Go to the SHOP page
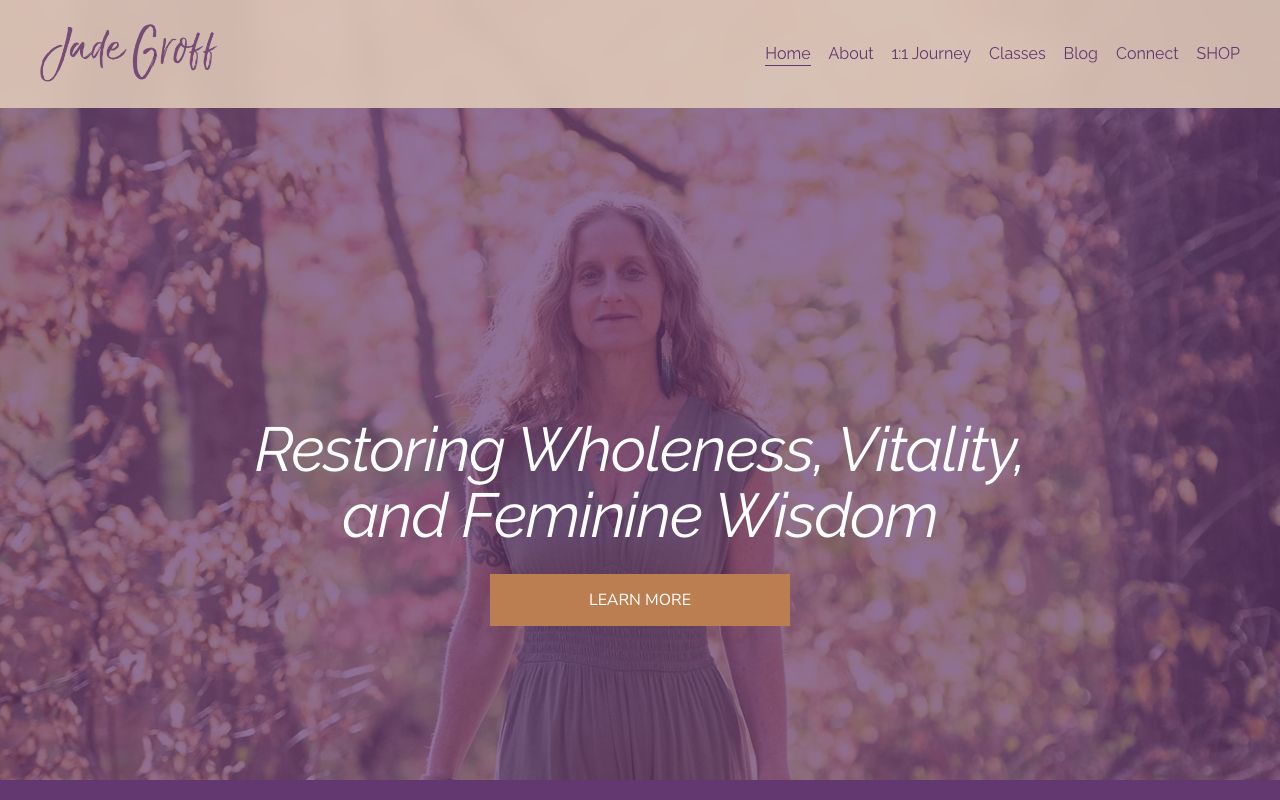 (x=1218, y=54)
